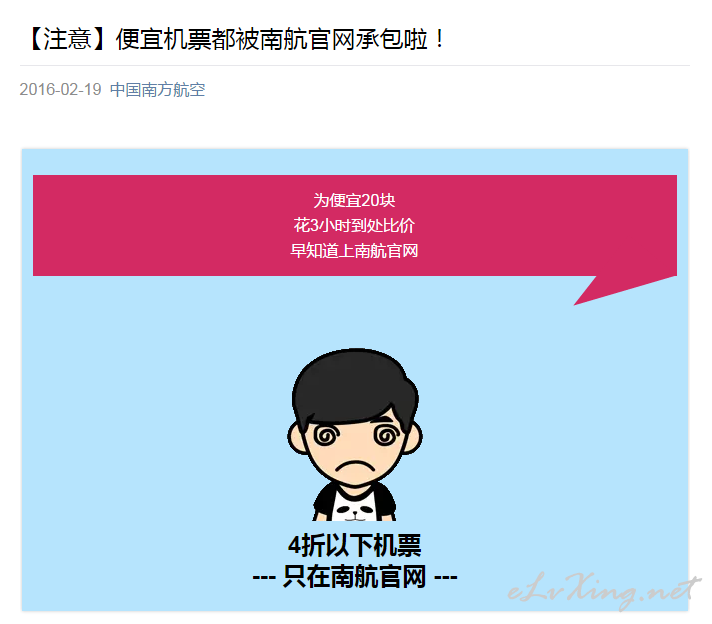Click the boy's frowning mouth
This screenshot has height=624, width=712.
point(355,467)
